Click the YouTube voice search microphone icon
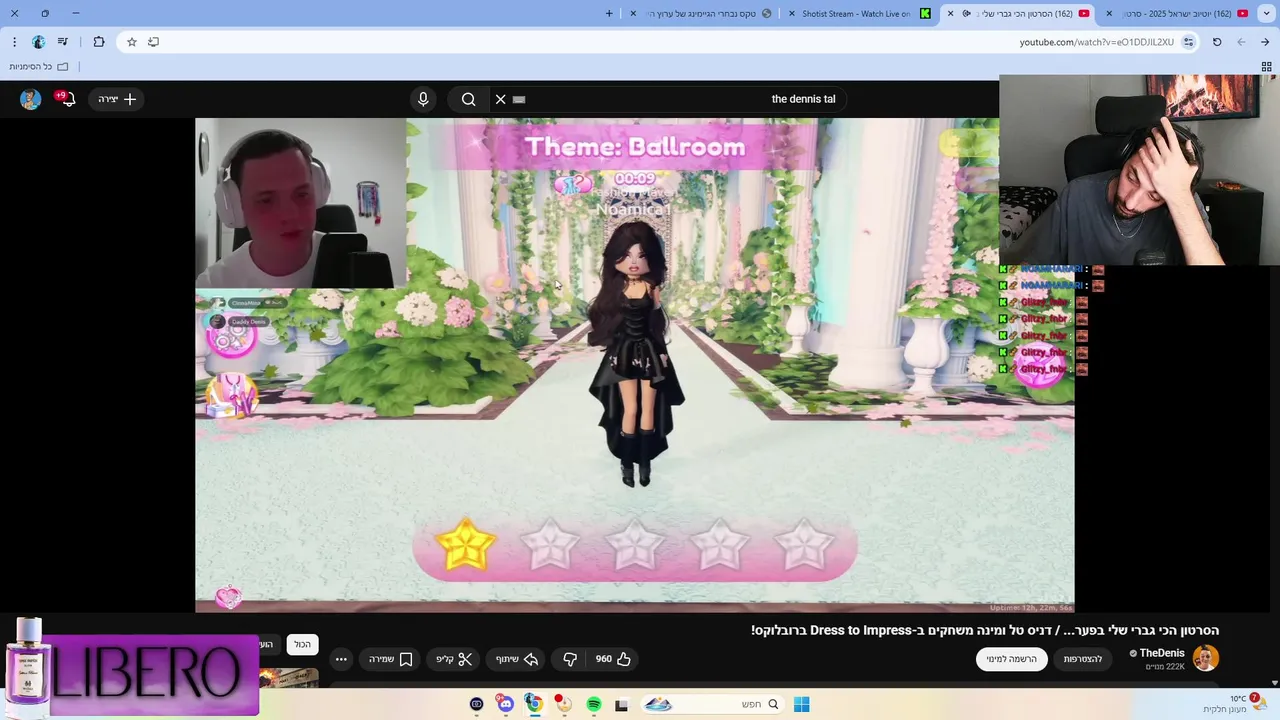Screen dimensions: 1280x720 [423, 99]
